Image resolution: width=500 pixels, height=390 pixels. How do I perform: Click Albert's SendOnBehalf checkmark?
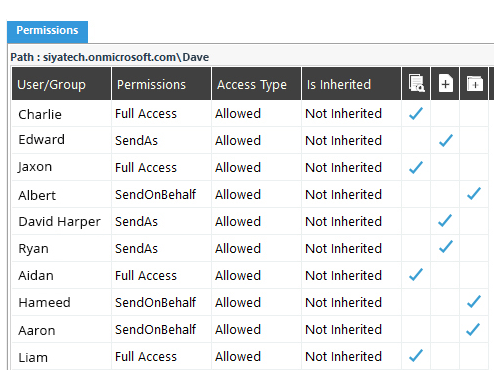[x=474, y=194]
